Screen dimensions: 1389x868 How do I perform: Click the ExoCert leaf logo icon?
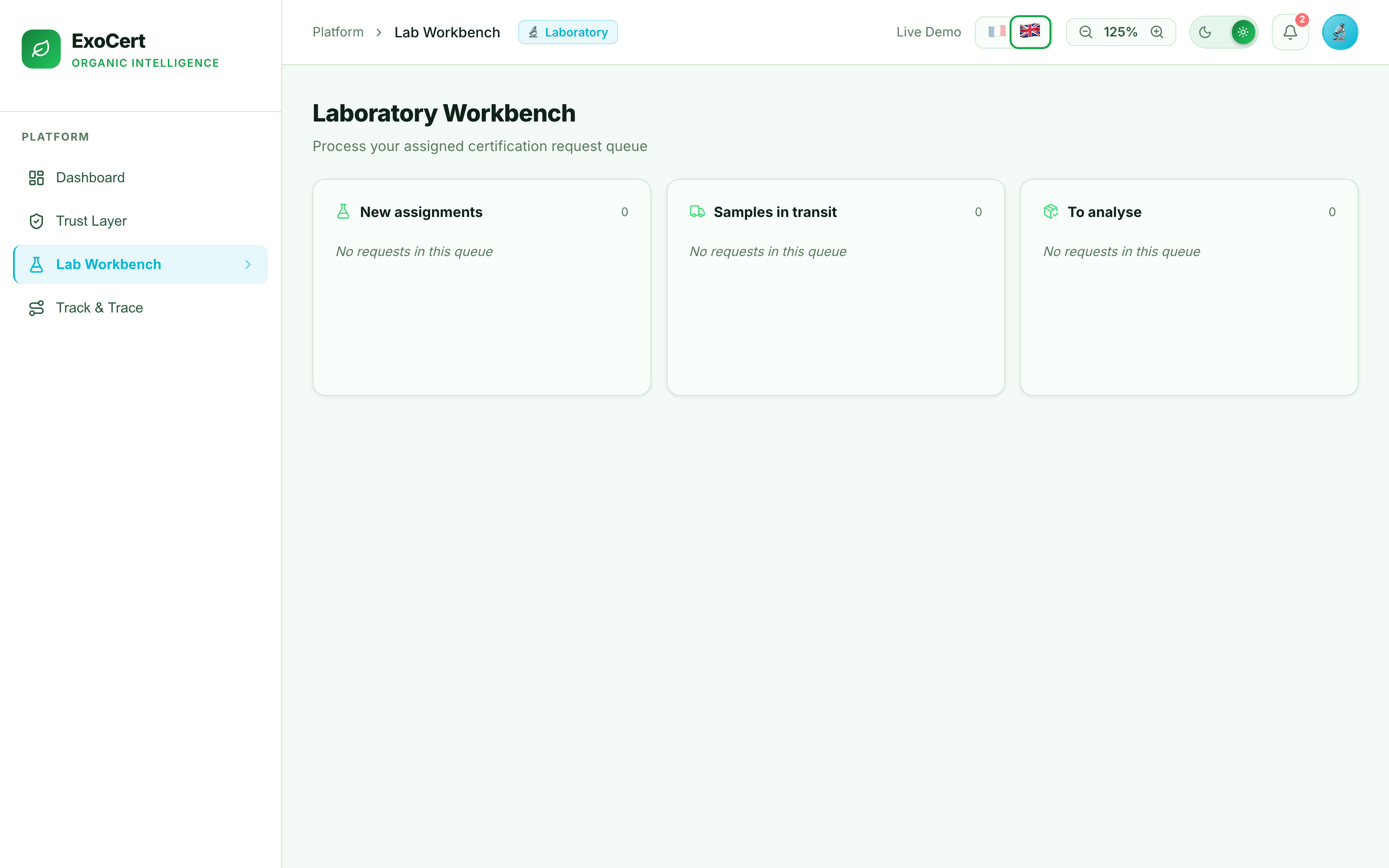click(x=41, y=49)
